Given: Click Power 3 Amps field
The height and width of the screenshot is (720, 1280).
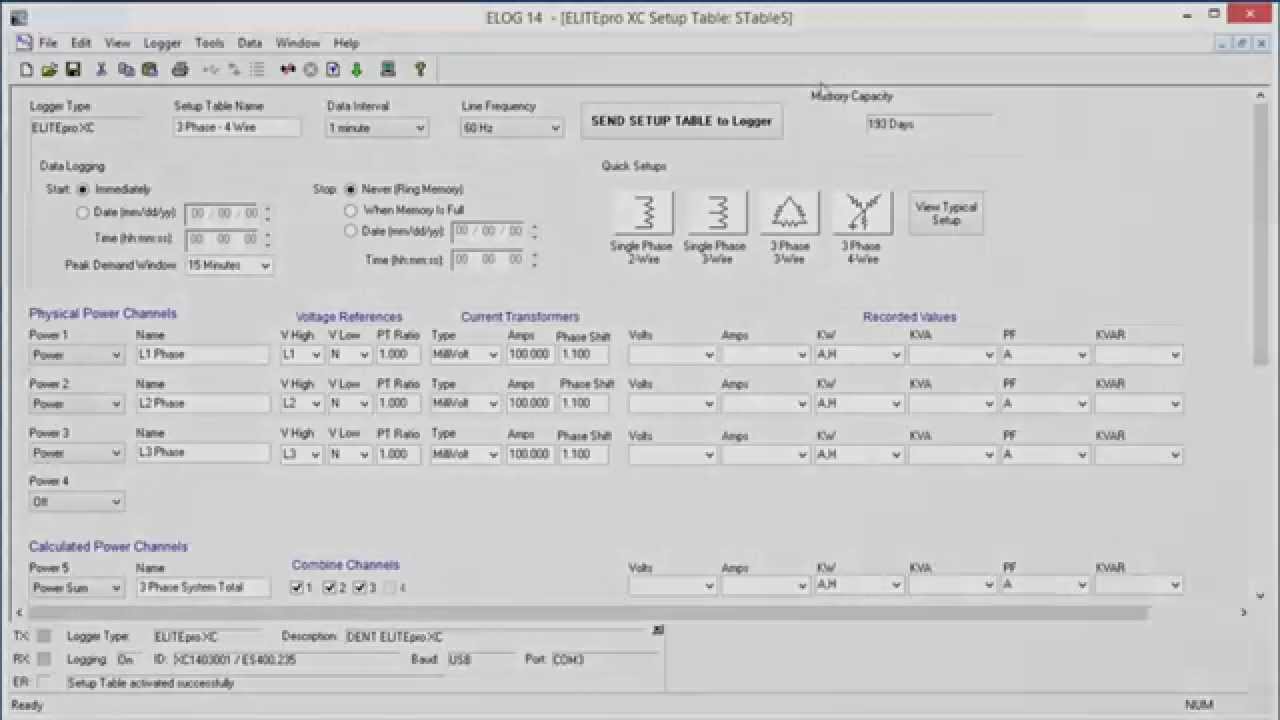Looking at the screenshot, I should click(x=529, y=454).
